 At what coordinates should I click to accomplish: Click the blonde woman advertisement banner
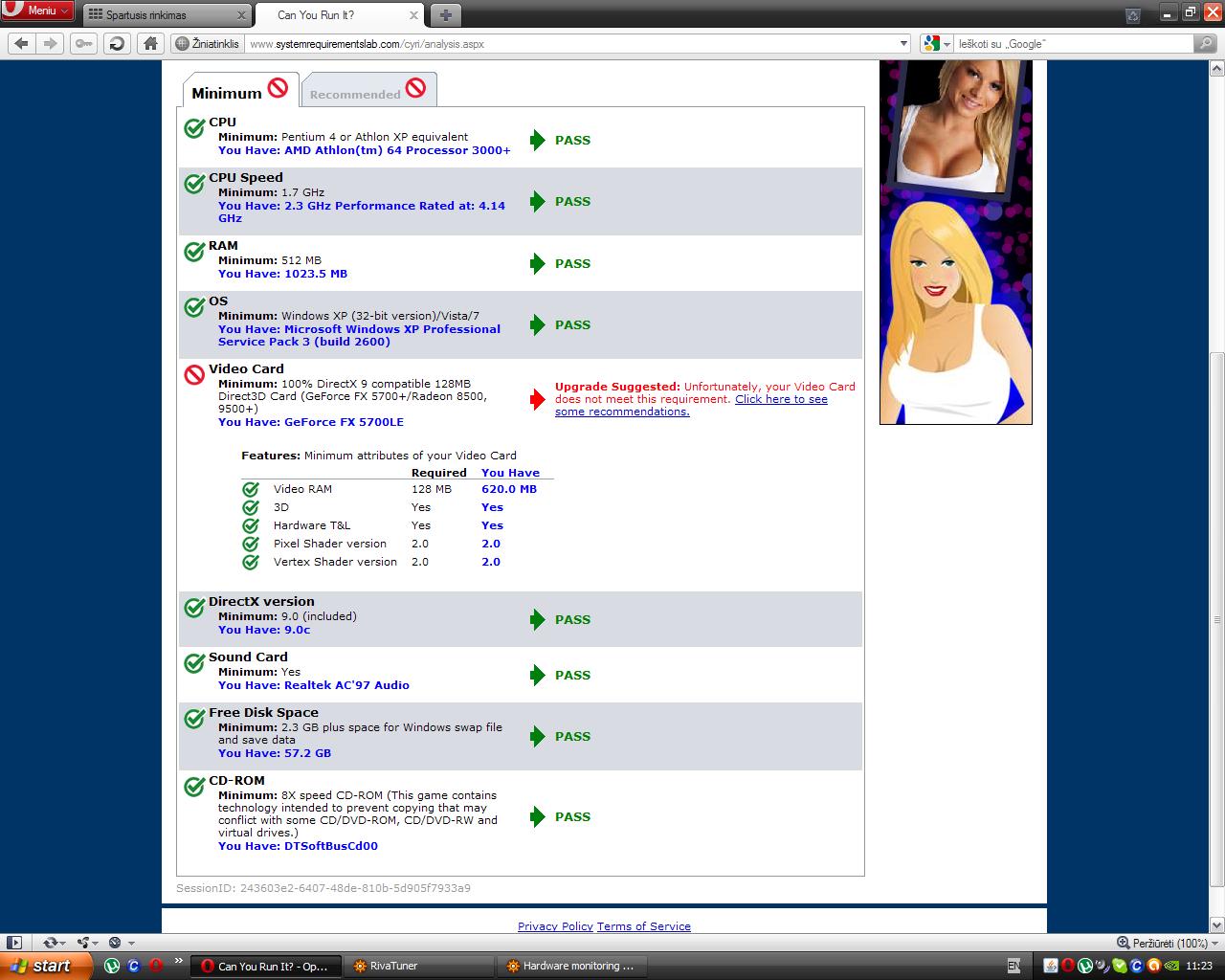click(956, 242)
